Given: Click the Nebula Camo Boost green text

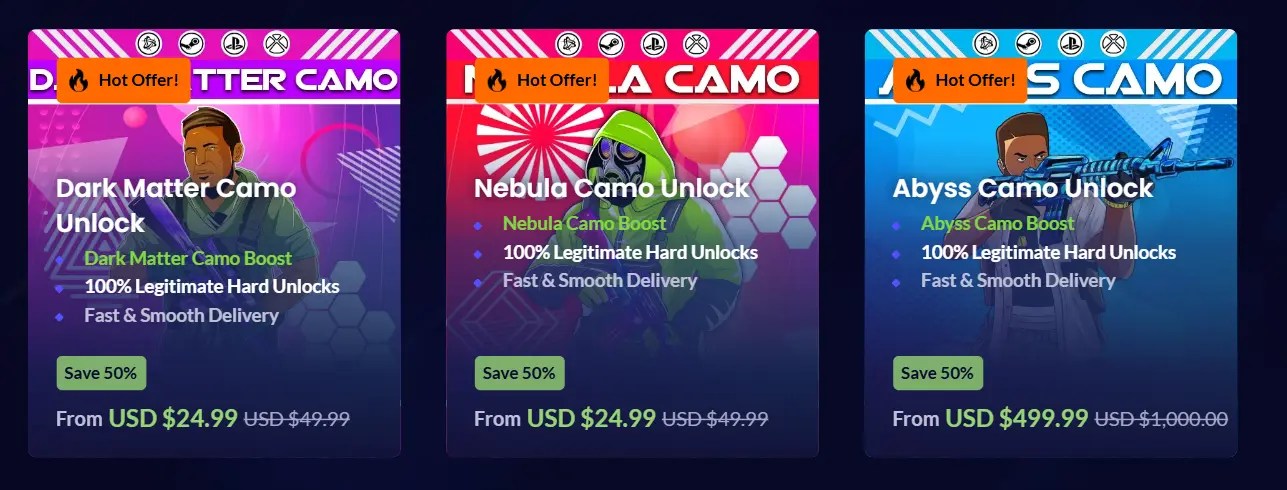Looking at the screenshot, I should tap(584, 223).
